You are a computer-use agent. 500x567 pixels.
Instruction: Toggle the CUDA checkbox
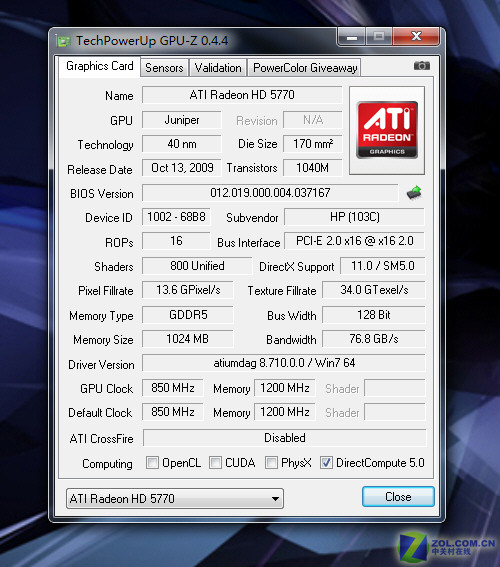[215, 462]
